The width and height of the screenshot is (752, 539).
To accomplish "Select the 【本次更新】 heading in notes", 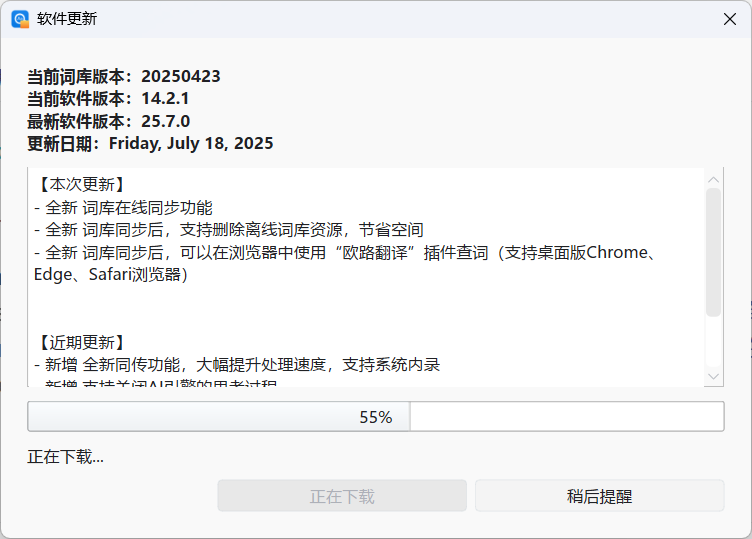I will pyautogui.click(x=80, y=186).
